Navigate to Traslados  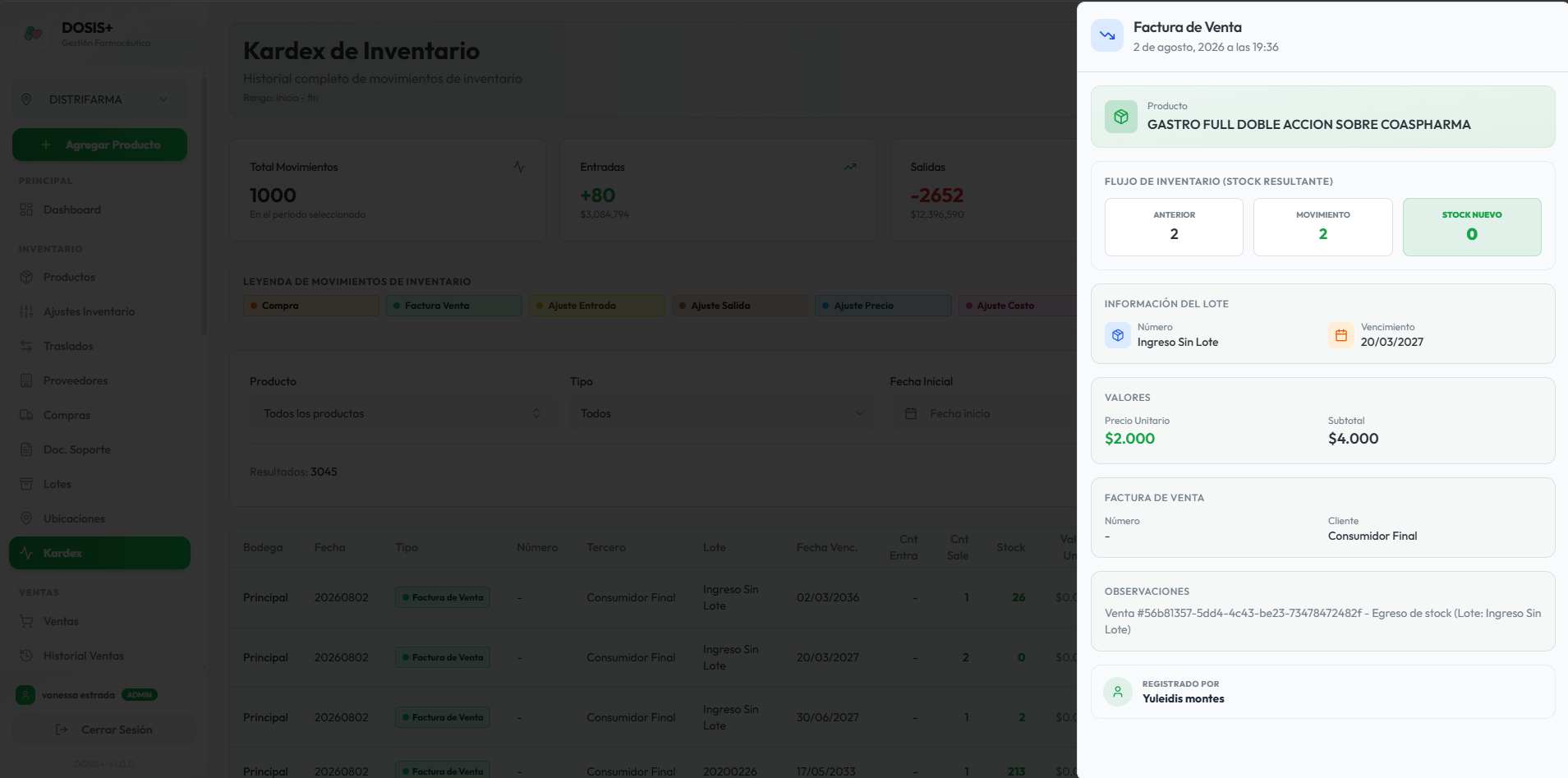coord(99,346)
